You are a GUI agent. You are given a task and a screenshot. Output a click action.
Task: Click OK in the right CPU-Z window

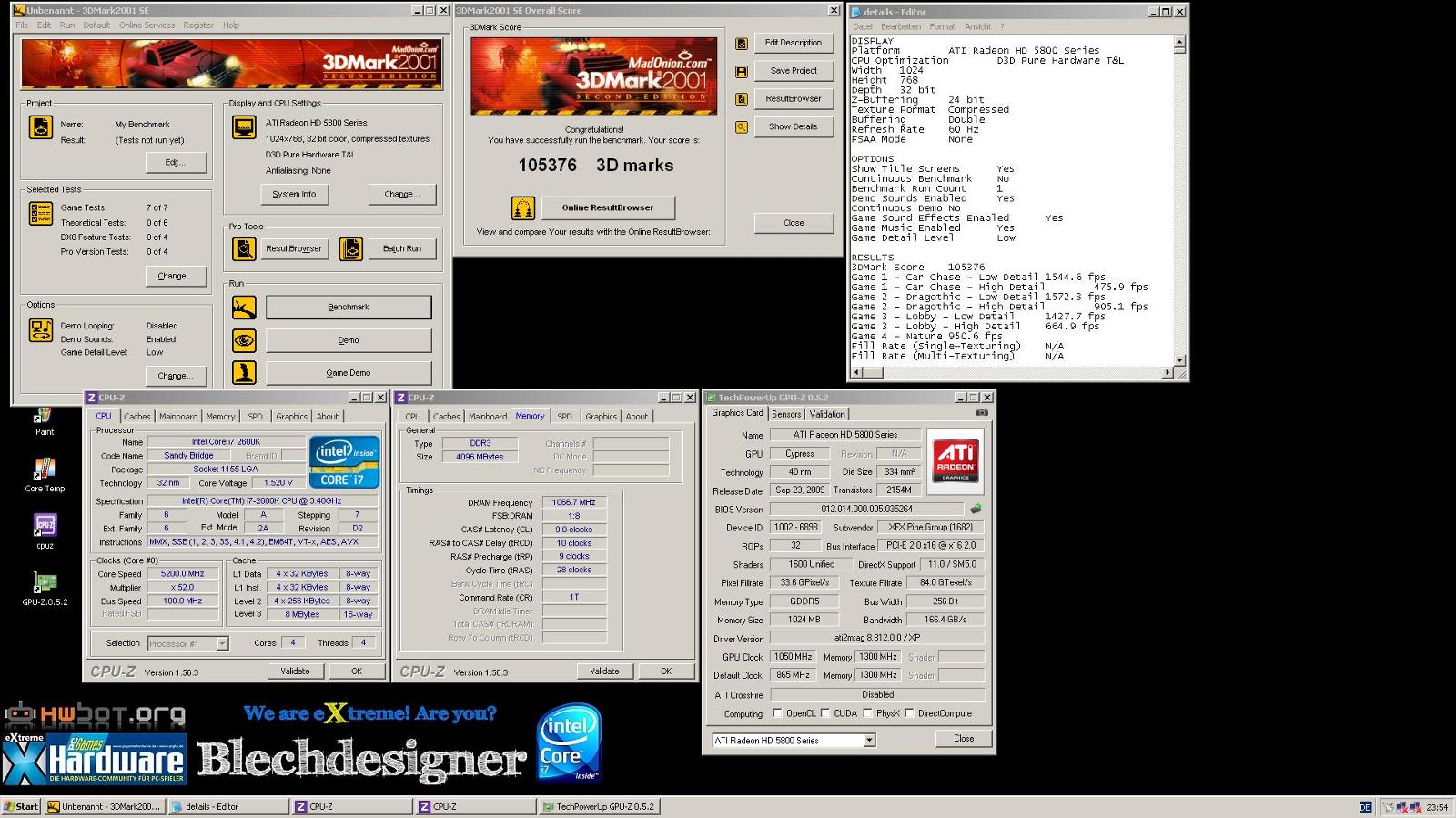tap(666, 672)
